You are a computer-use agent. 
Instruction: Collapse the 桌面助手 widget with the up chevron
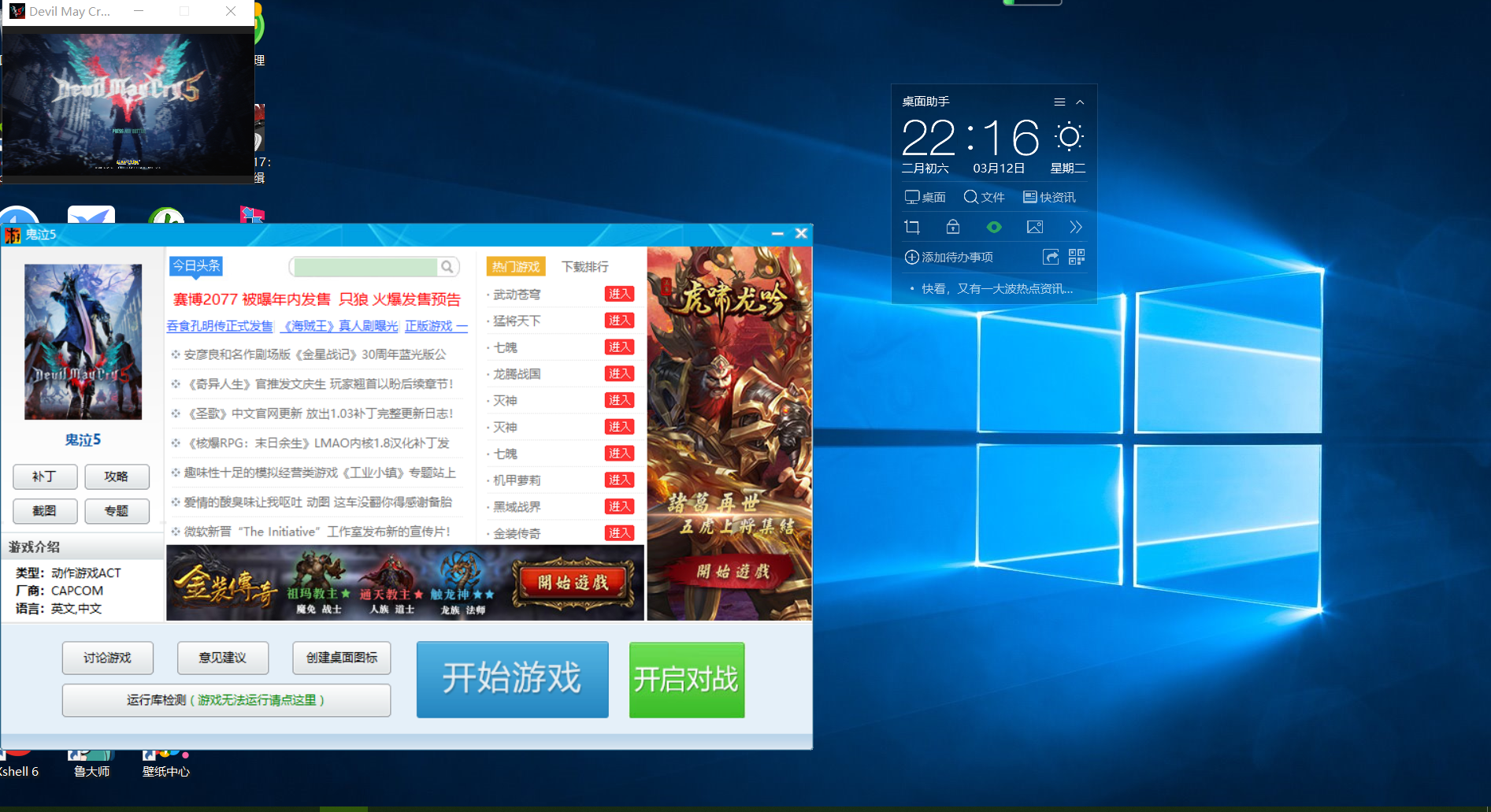click(x=1080, y=102)
